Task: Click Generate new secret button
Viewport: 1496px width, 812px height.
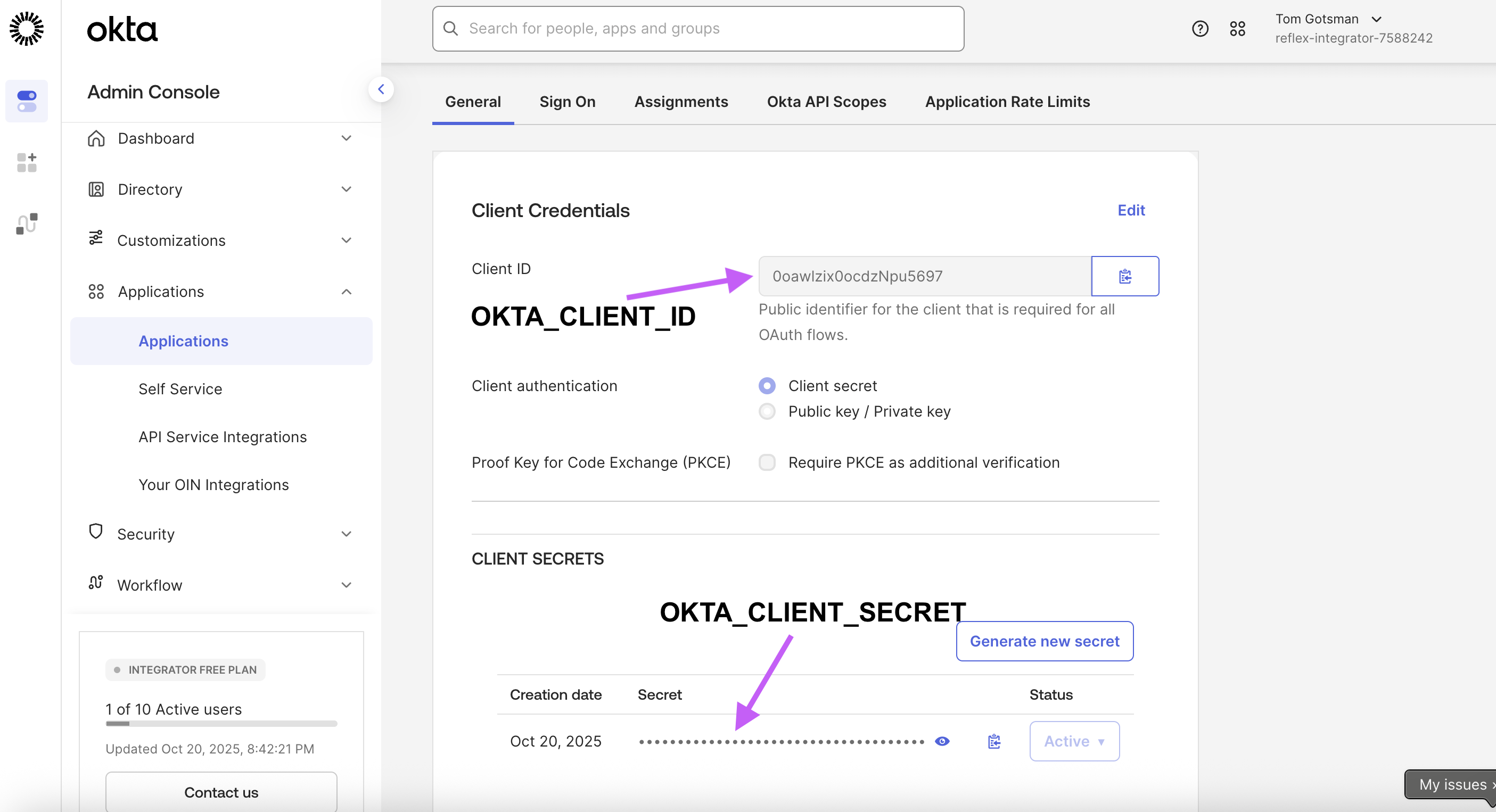Action: (1043, 641)
